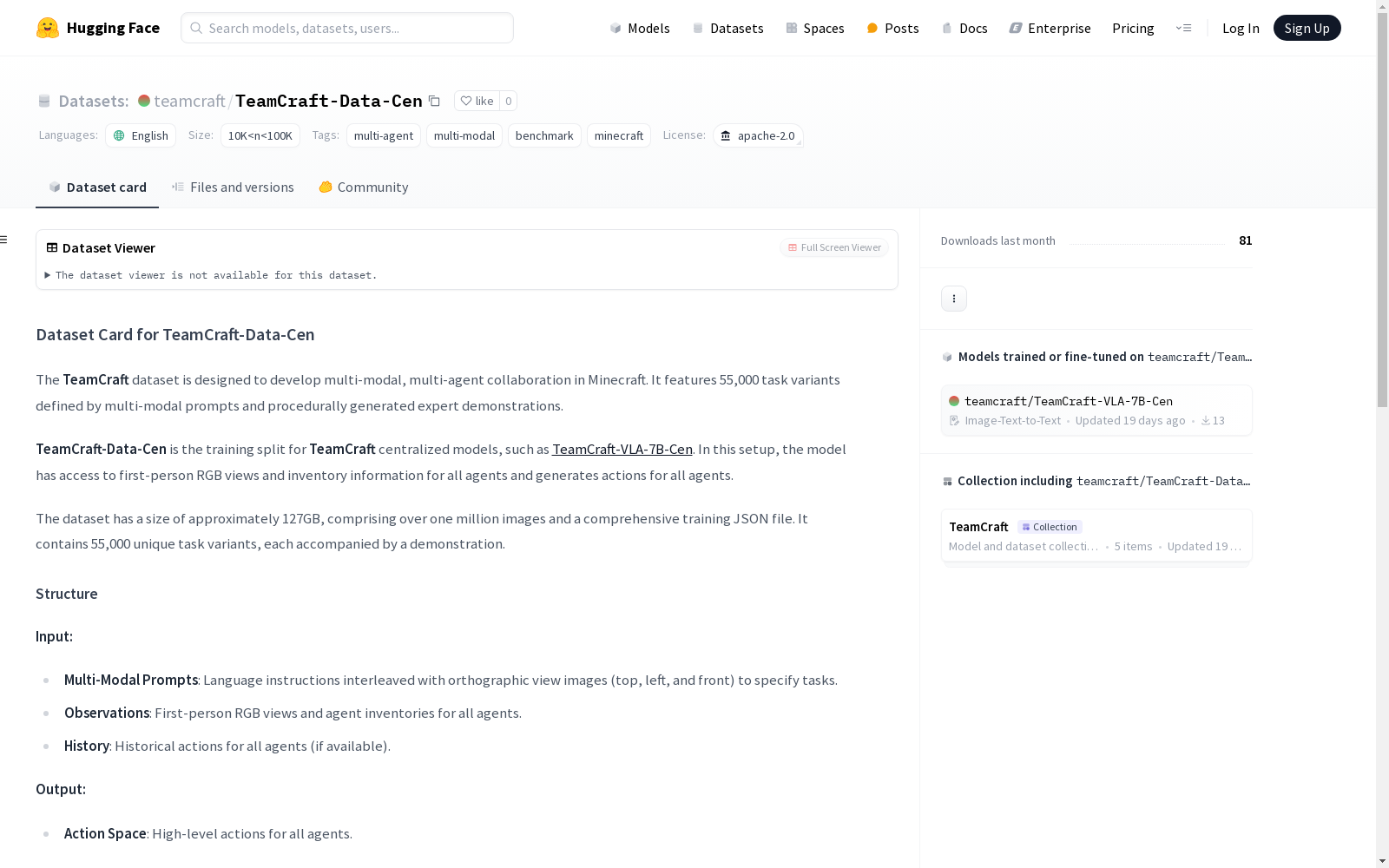Follow the TeamCraft-VLA-7B-Cen link in text

(622, 449)
